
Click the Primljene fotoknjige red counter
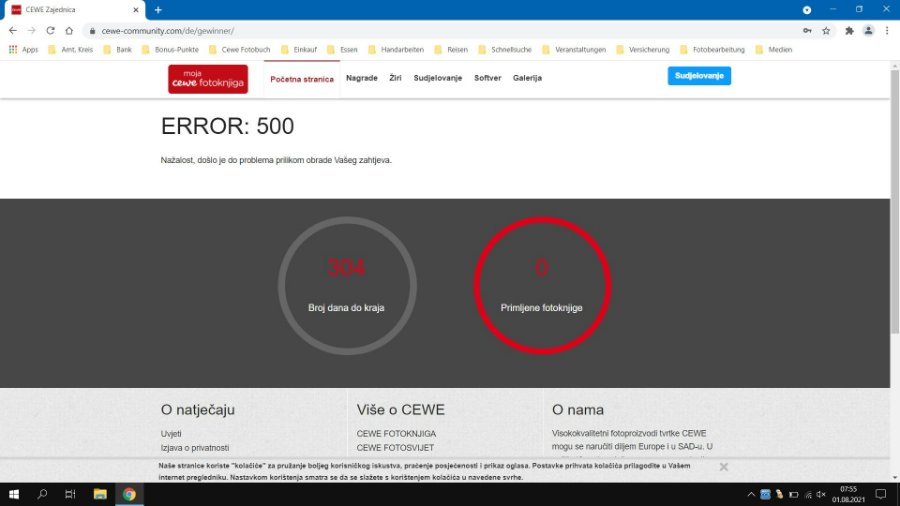pos(542,285)
